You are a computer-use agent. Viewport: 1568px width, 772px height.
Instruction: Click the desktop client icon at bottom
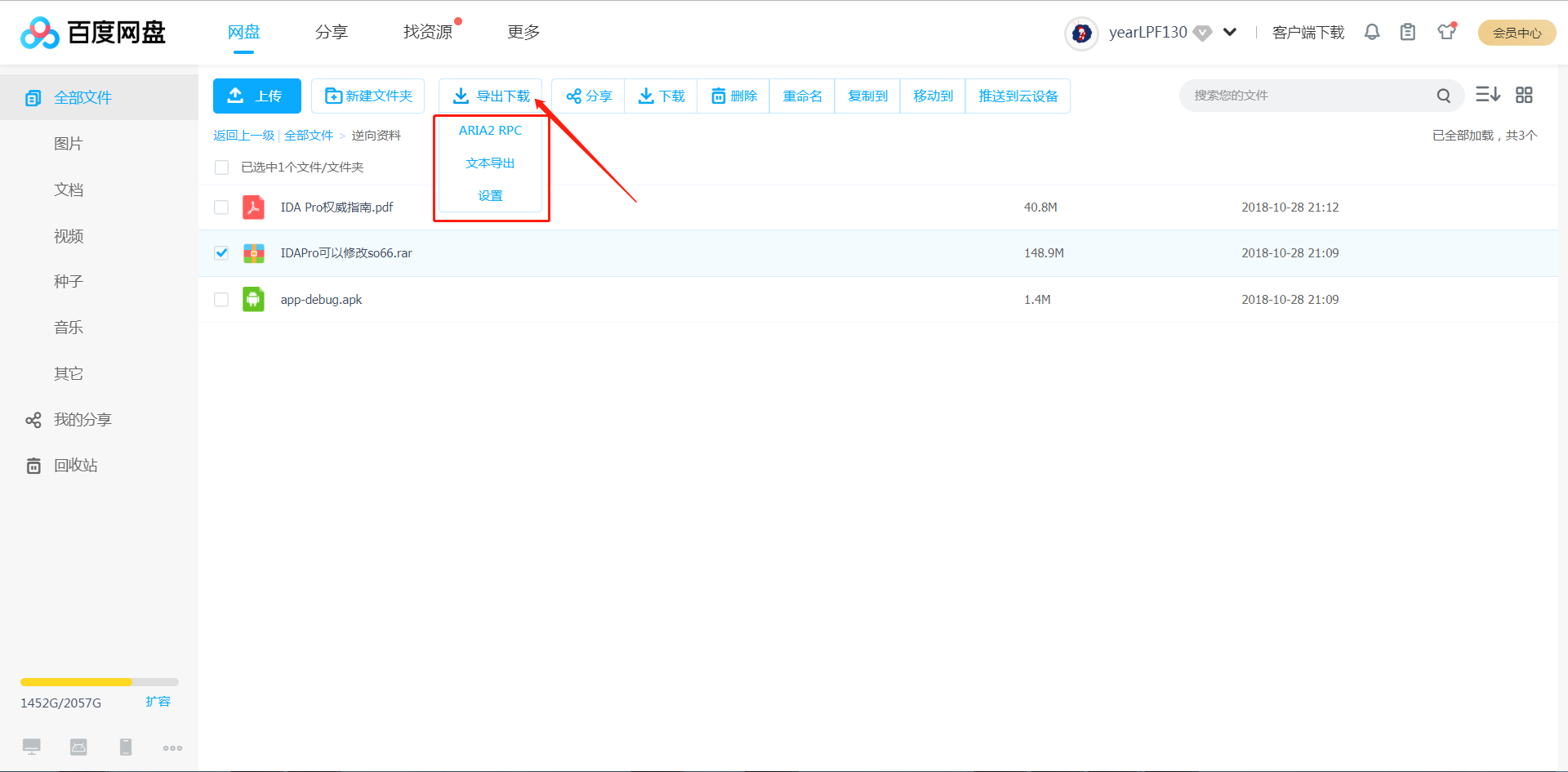(32, 747)
